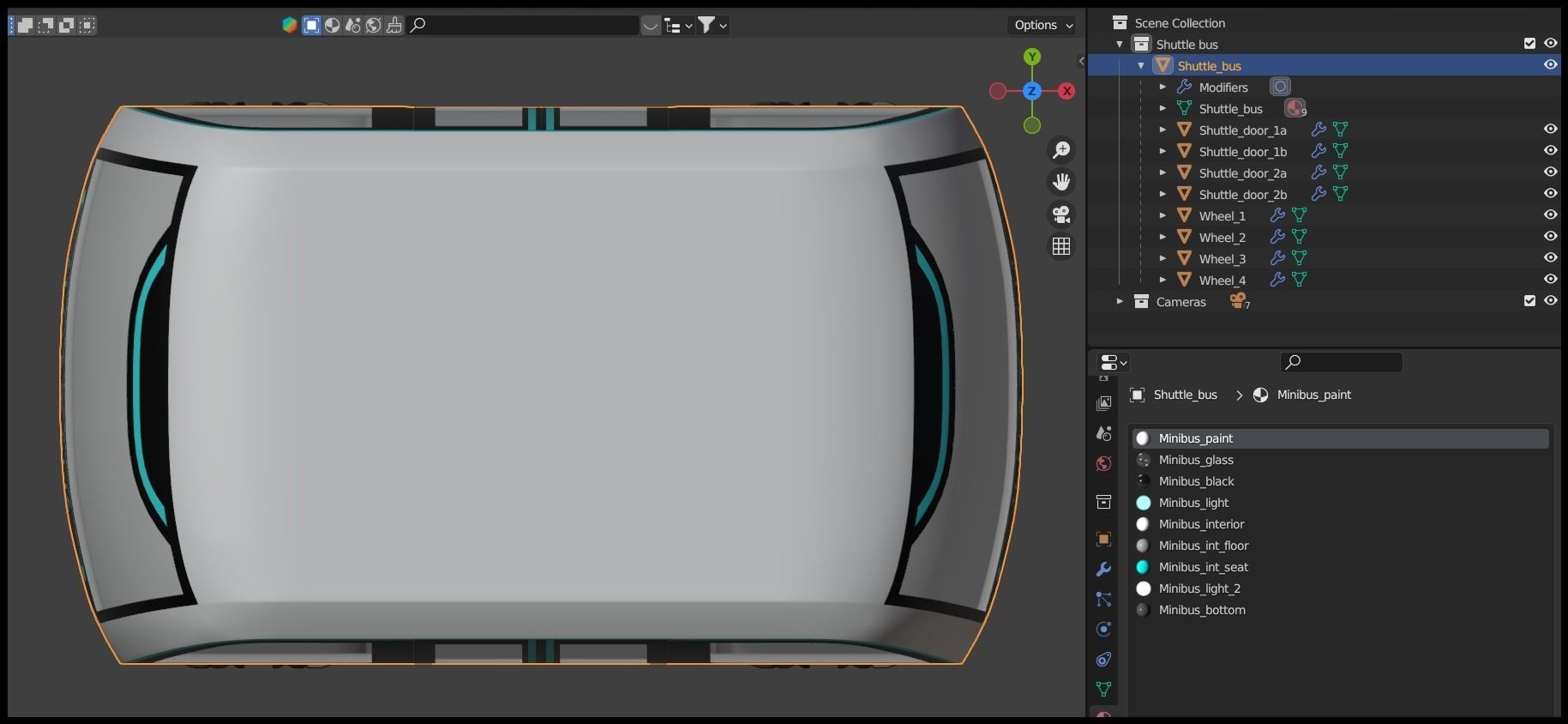Hide the Cameras collection with eye icon
The height and width of the screenshot is (724, 1568).
[x=1550, y=300]
